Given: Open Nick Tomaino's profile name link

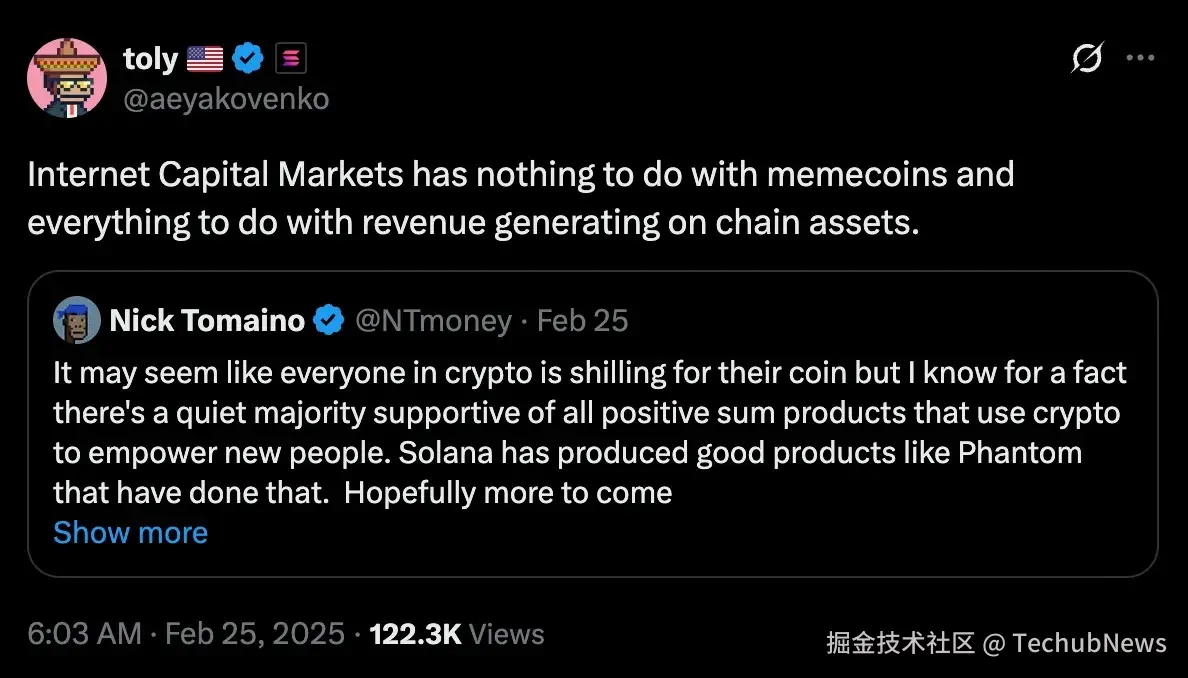Looking at the screenshot, I should pyautogui.click(x=207, y=320).
